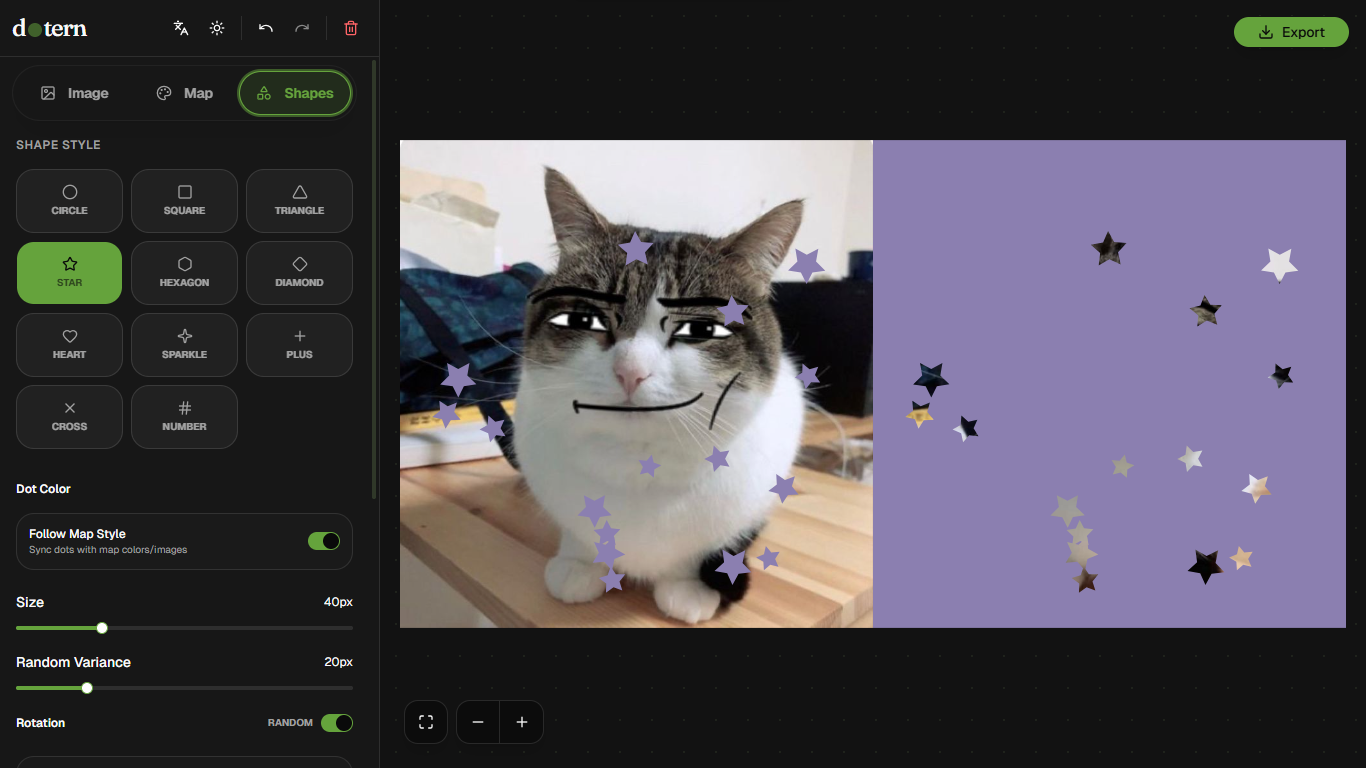Select the Cross shape style
1366x768 pixels.
[70, 417]
